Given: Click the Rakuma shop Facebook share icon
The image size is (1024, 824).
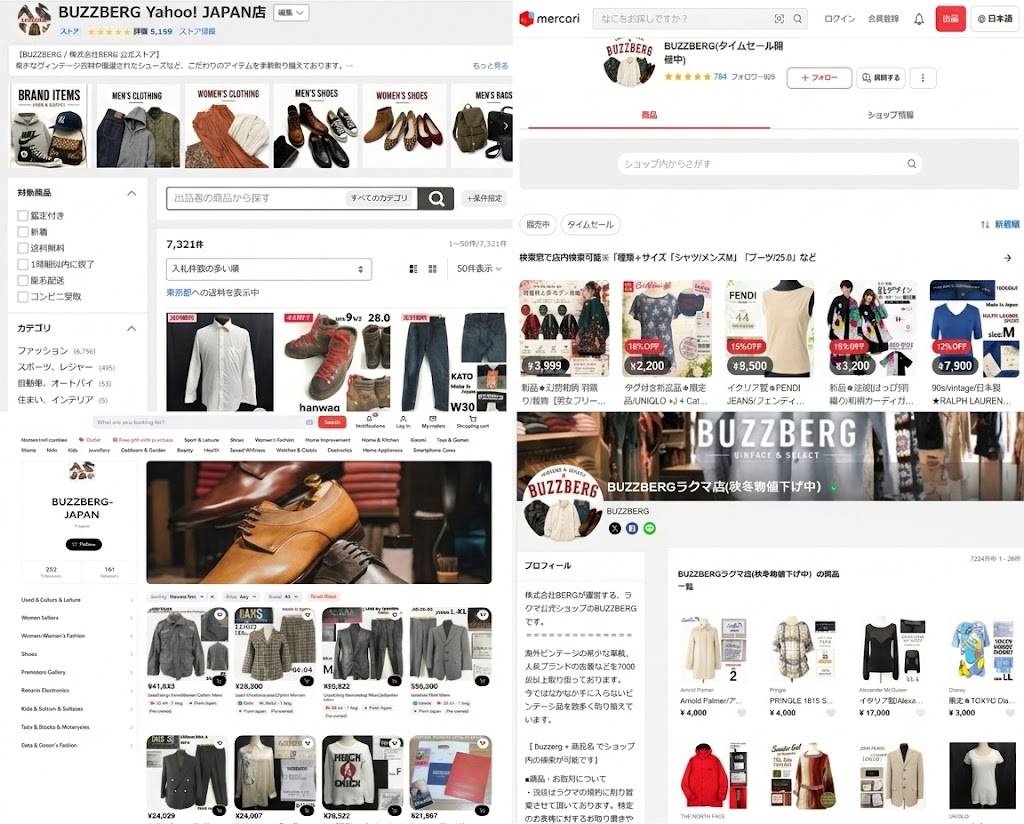Looking at the screenshot, I should (x=632, y=528).
